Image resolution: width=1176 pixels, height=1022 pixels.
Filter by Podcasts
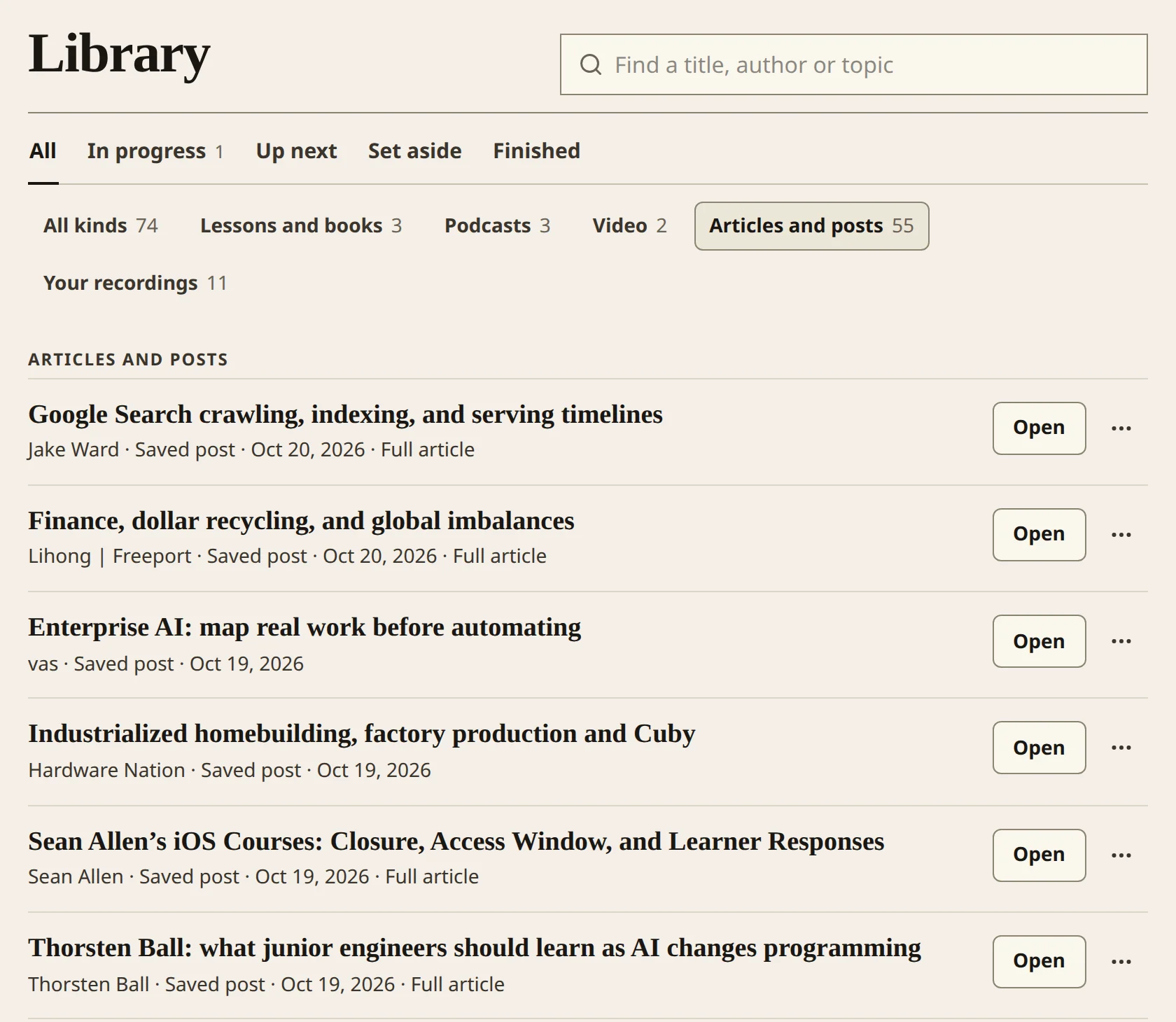click(x=497, y=226)
